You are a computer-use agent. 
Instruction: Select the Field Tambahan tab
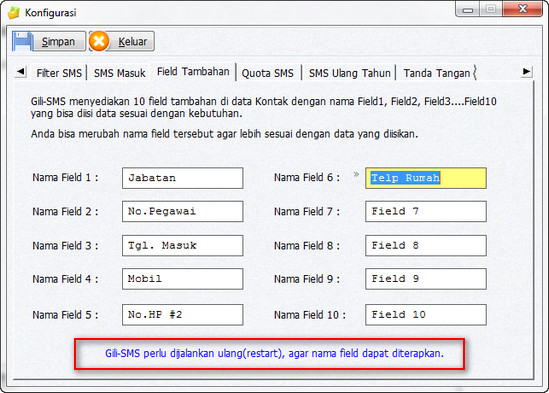tap(193, 72)
